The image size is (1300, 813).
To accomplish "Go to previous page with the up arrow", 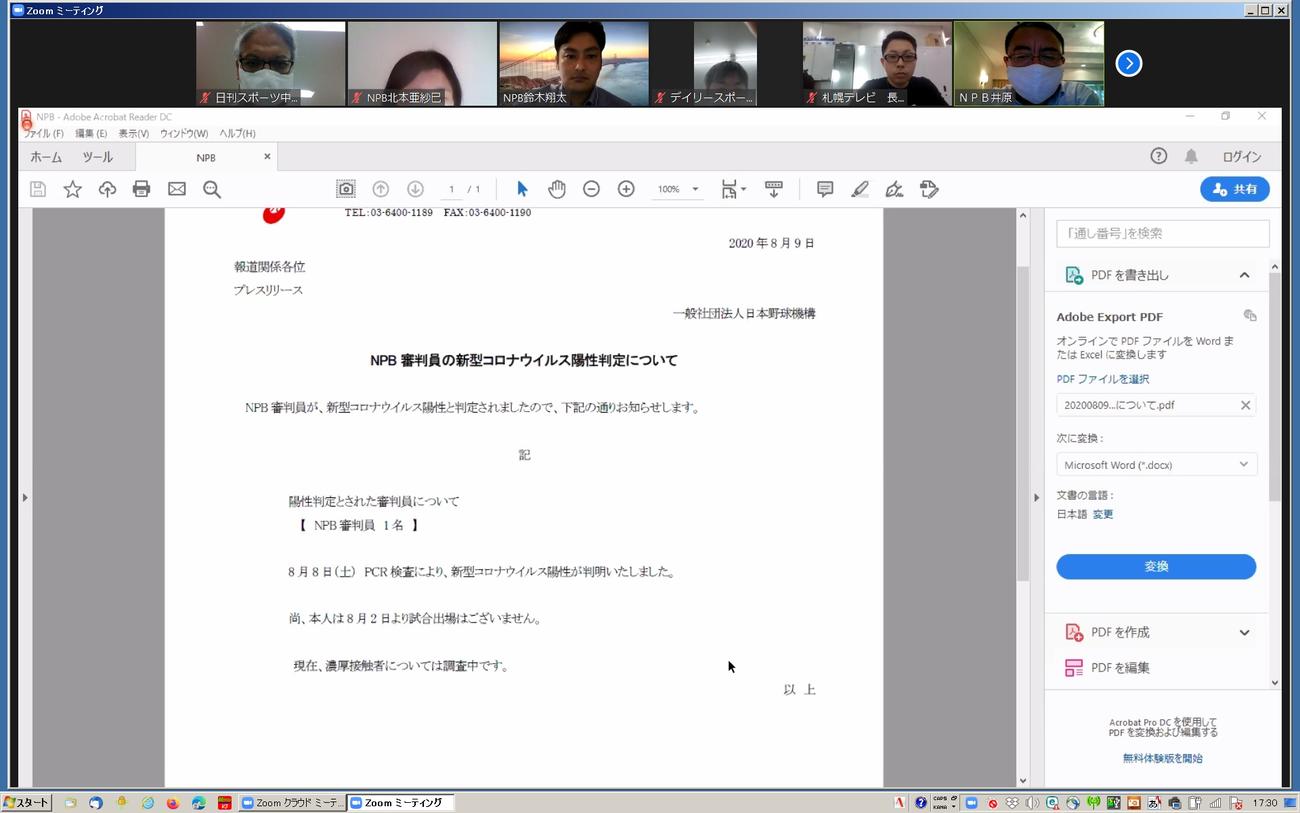I will 380,189.
